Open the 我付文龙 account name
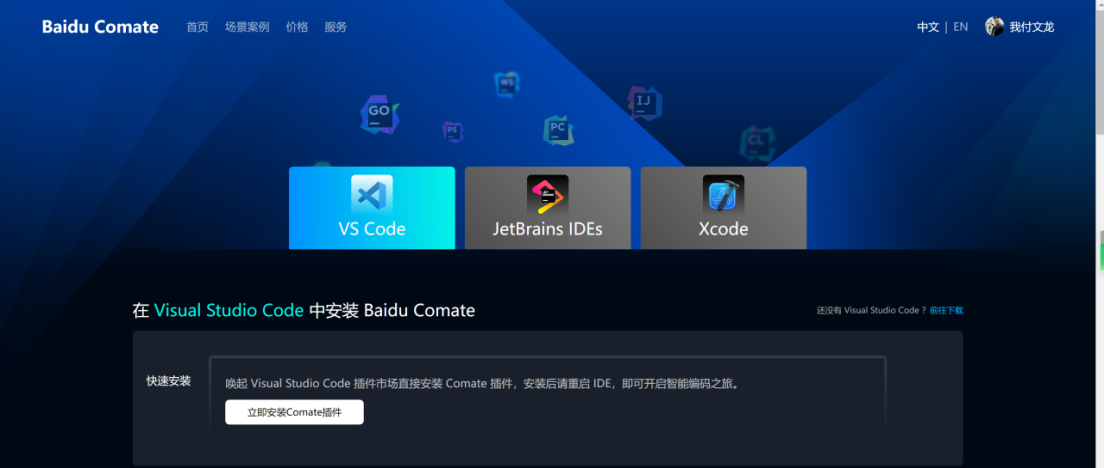Screen dimensions: 1104x468 [x=1031, y=27]
